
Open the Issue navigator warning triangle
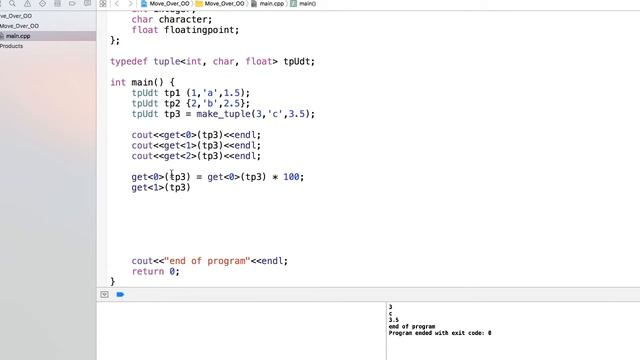pyautogui.click(x=27, y=3)
